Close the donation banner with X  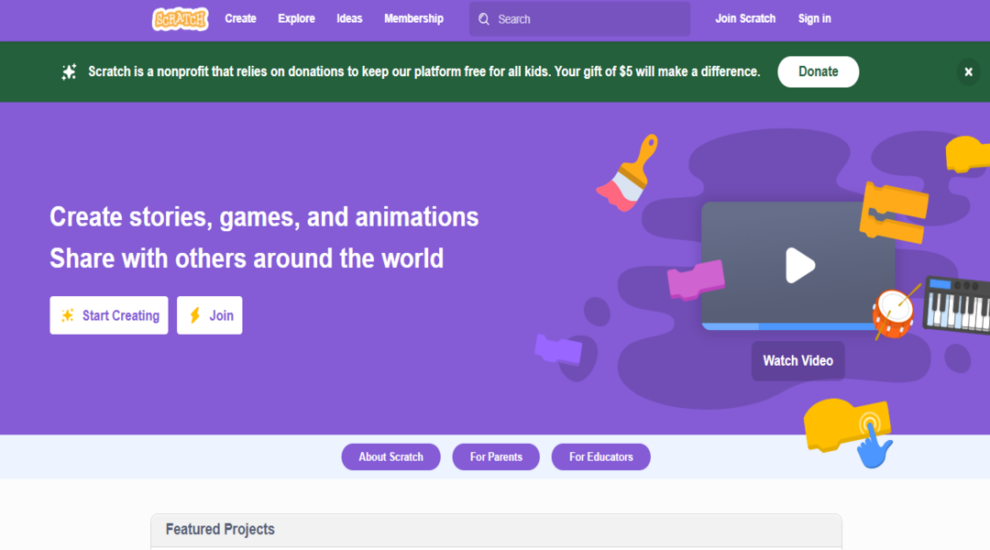[968, 72]
